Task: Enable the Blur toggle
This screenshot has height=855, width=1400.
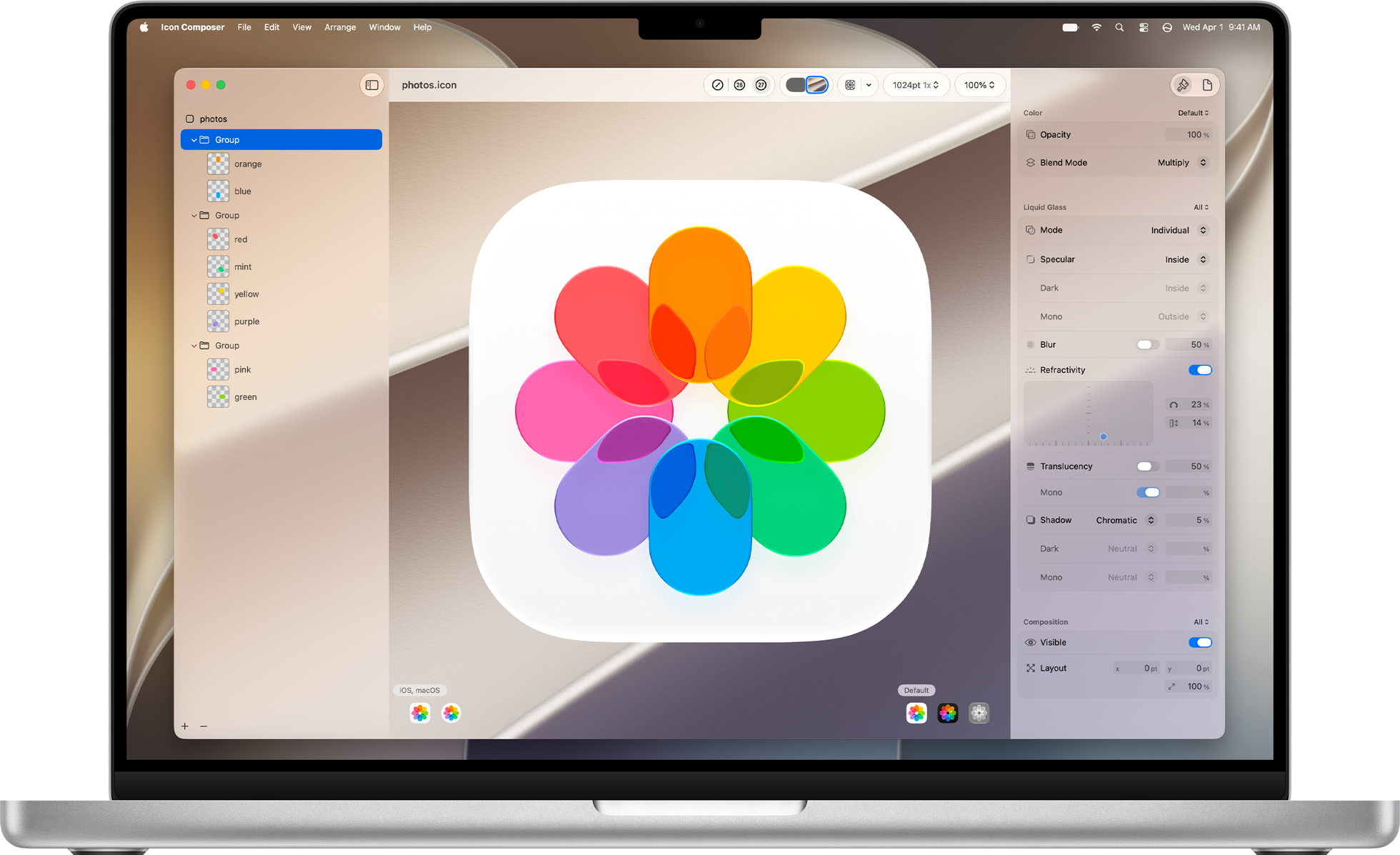Action: tap(1148, 345)
